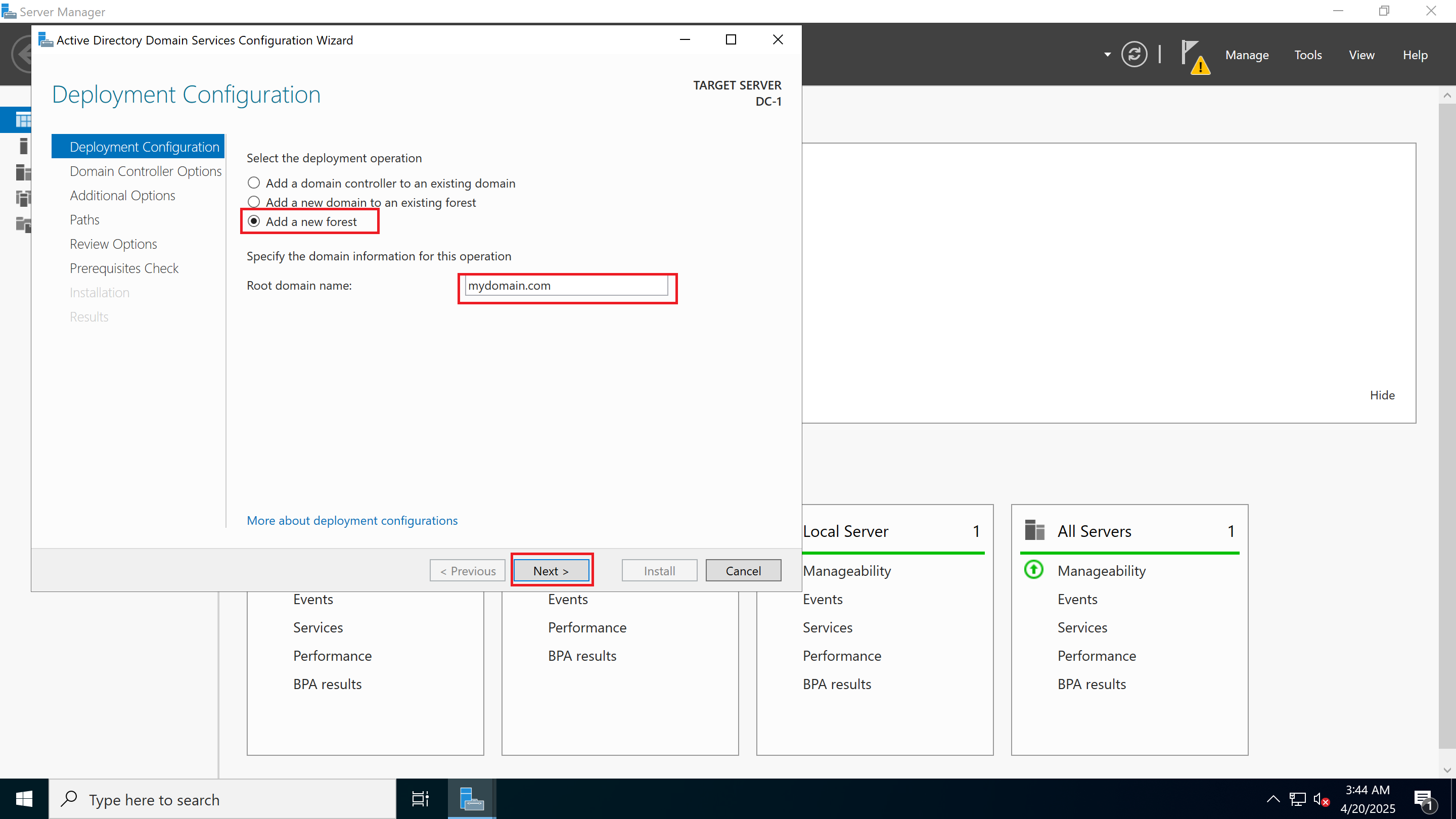Click the Server Manager taskbar icon
Image resolution: width=1456 pixels, height=819 pixels.
click(472, 799)
